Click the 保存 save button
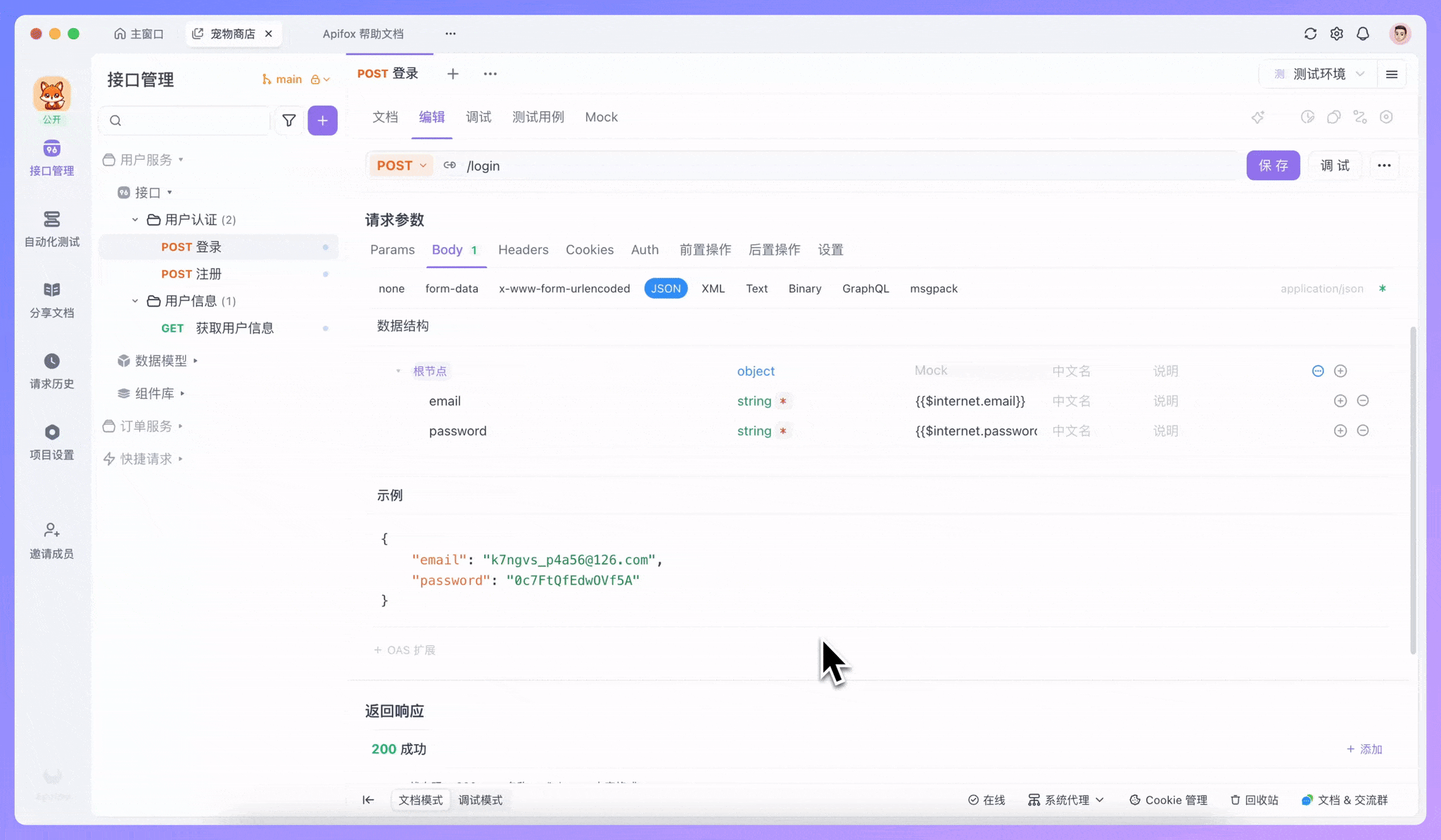 (x=1273, y=165)
